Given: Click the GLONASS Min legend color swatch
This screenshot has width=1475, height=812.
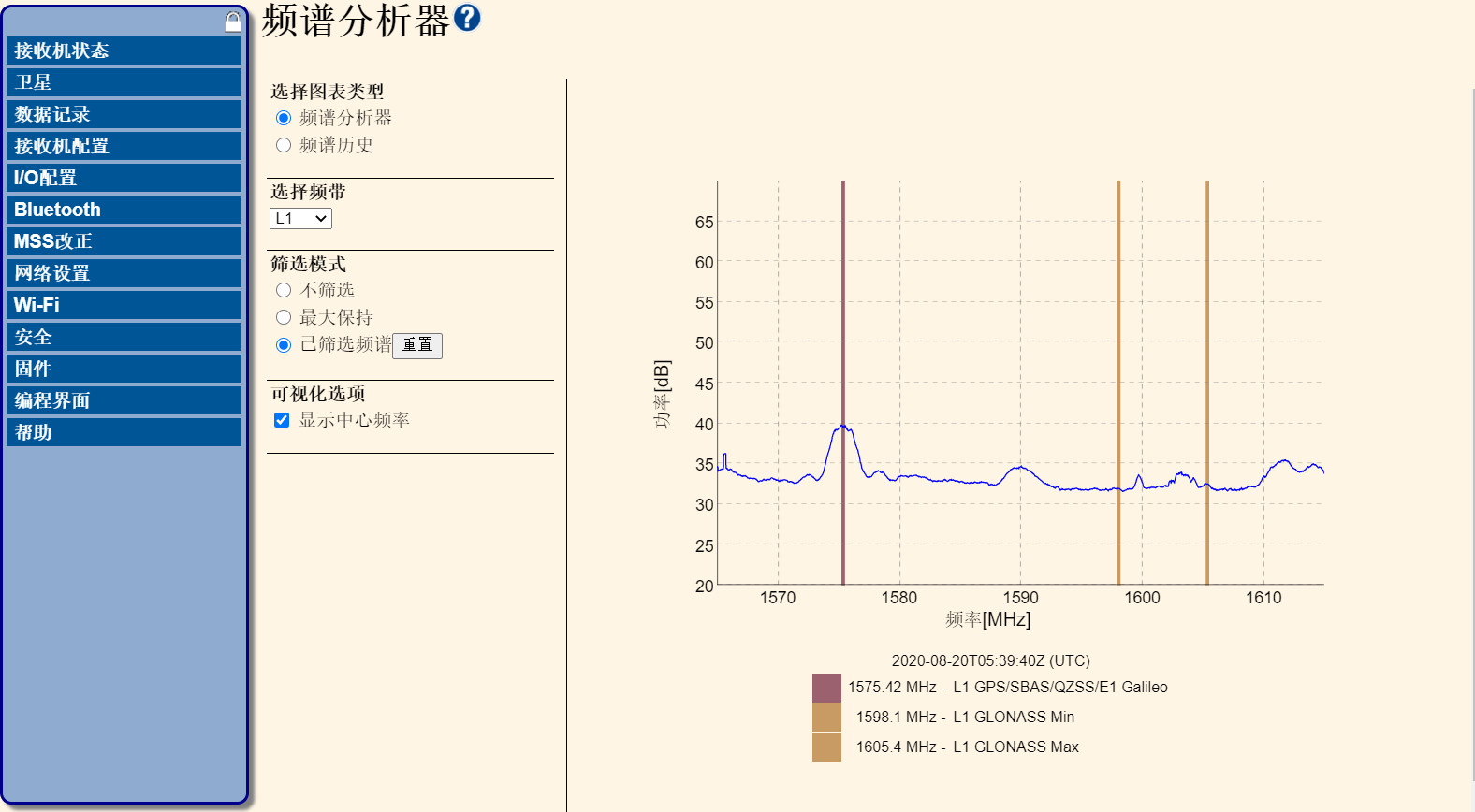Looking at the screenshot, I should click(x=826, y=718).
